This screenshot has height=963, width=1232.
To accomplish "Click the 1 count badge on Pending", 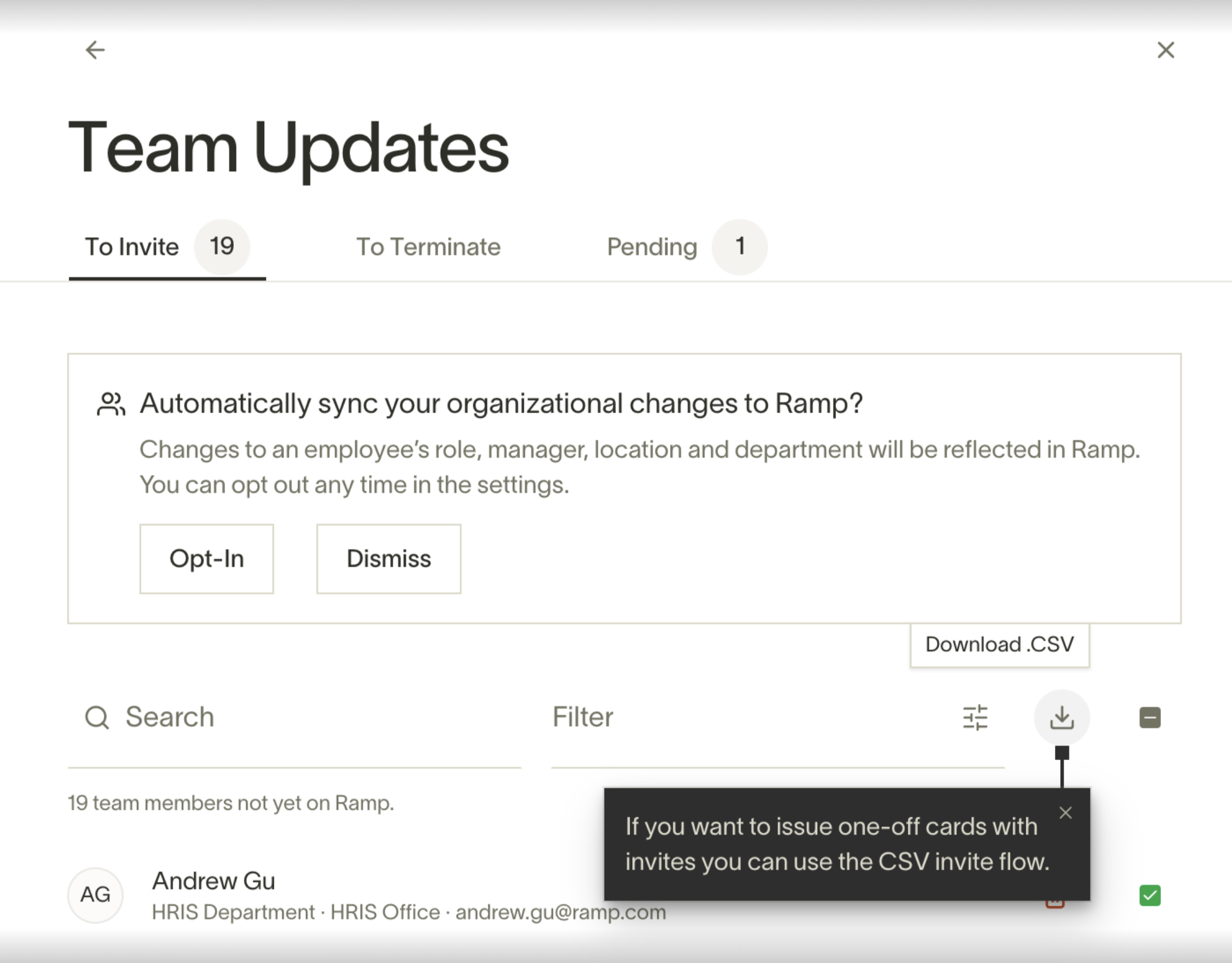I will pos(740,247).
